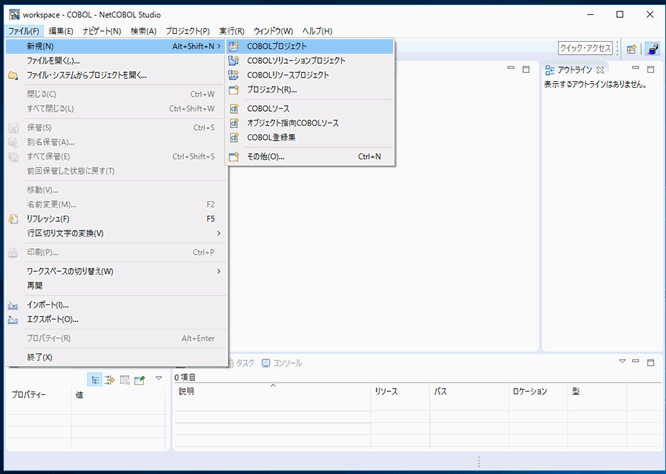Click the COBOLリソースプロジェクト icon

click(234, 75)
